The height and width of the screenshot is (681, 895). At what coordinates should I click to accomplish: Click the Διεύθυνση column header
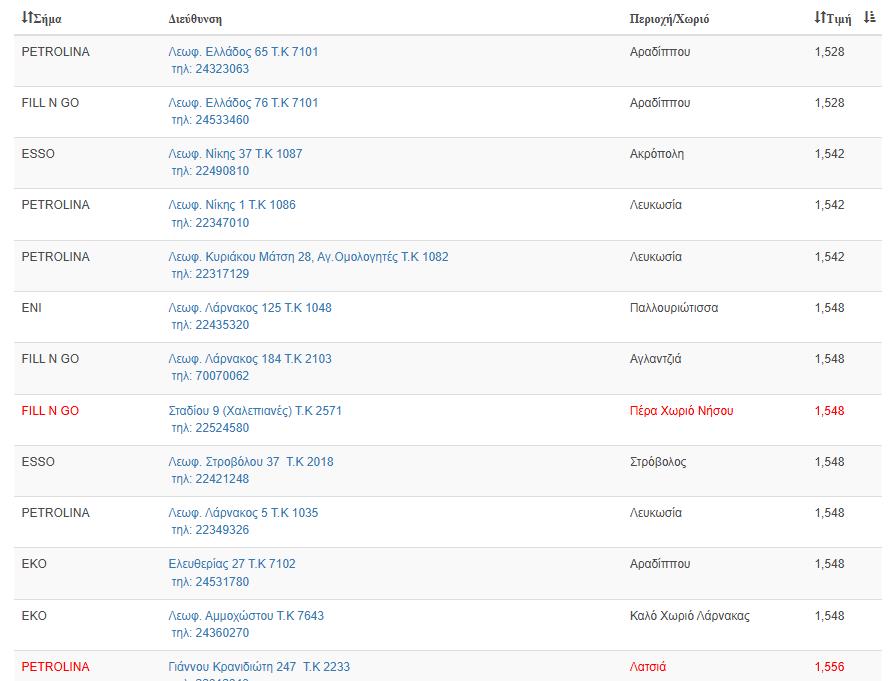coord(195,19)
